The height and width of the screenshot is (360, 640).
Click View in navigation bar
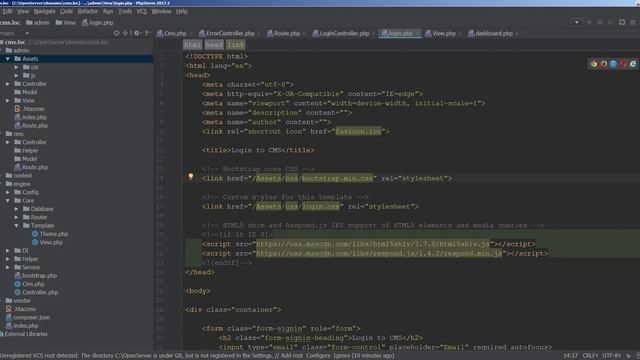[66, 22]
